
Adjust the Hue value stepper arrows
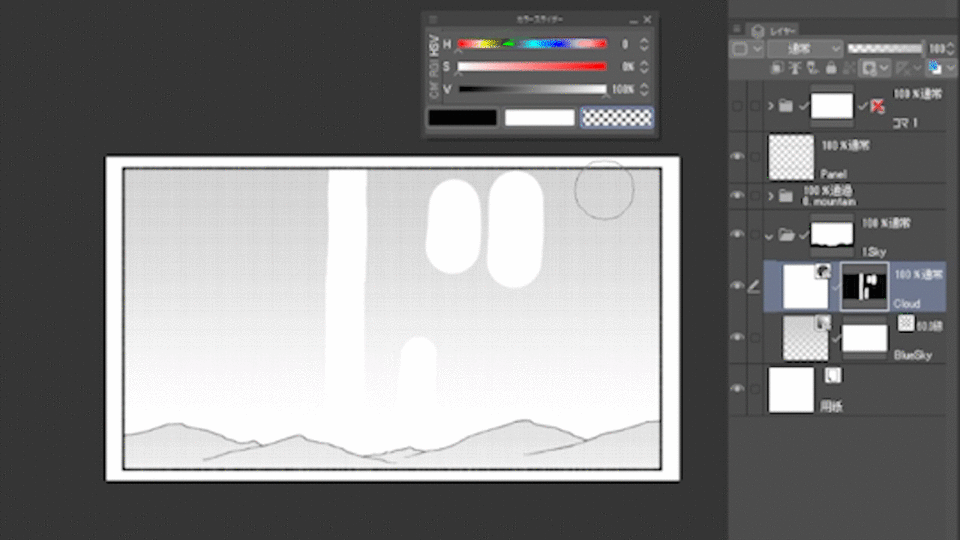(x=643, y=44)
